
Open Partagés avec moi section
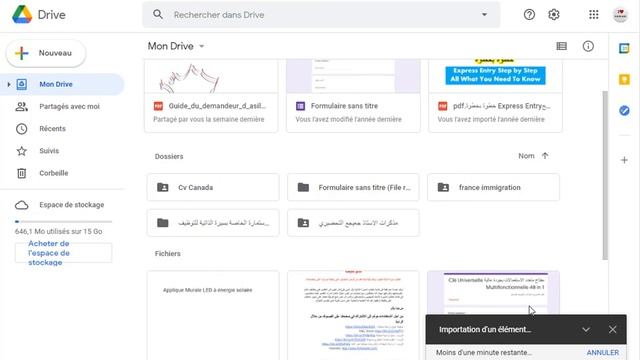click(62, 107)
